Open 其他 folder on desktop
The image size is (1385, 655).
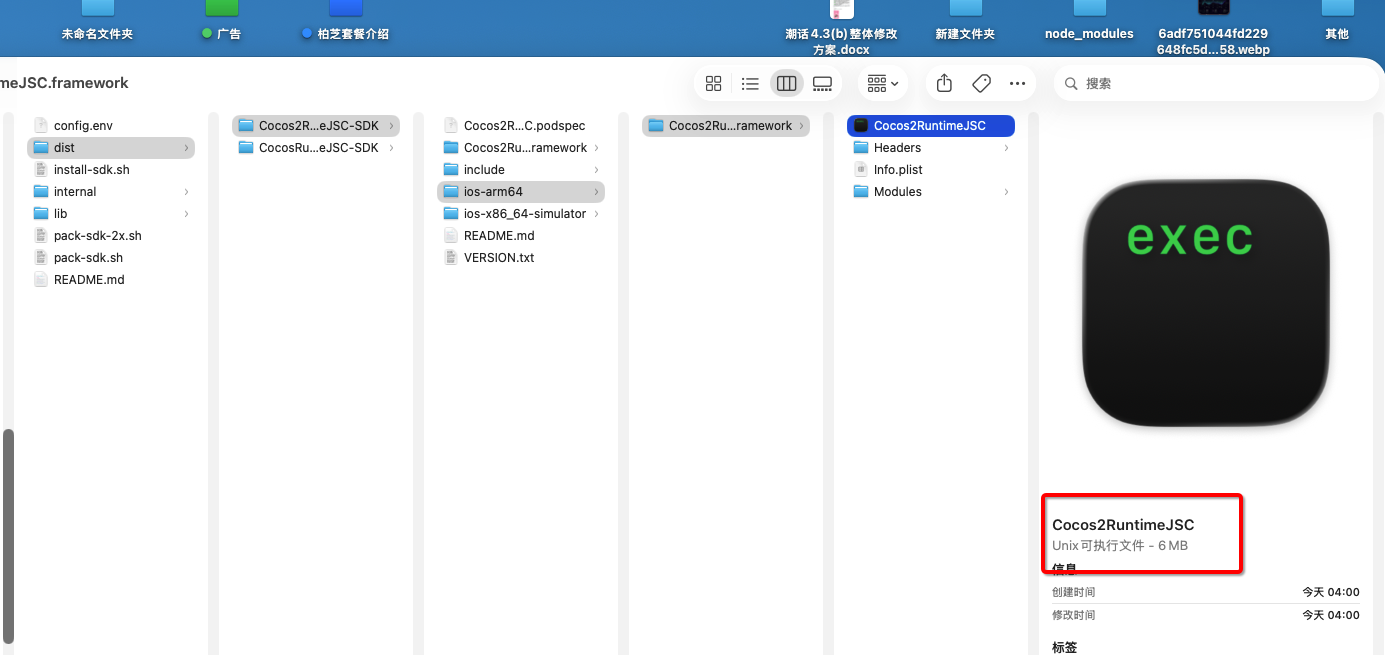[x=1337, y=22]
